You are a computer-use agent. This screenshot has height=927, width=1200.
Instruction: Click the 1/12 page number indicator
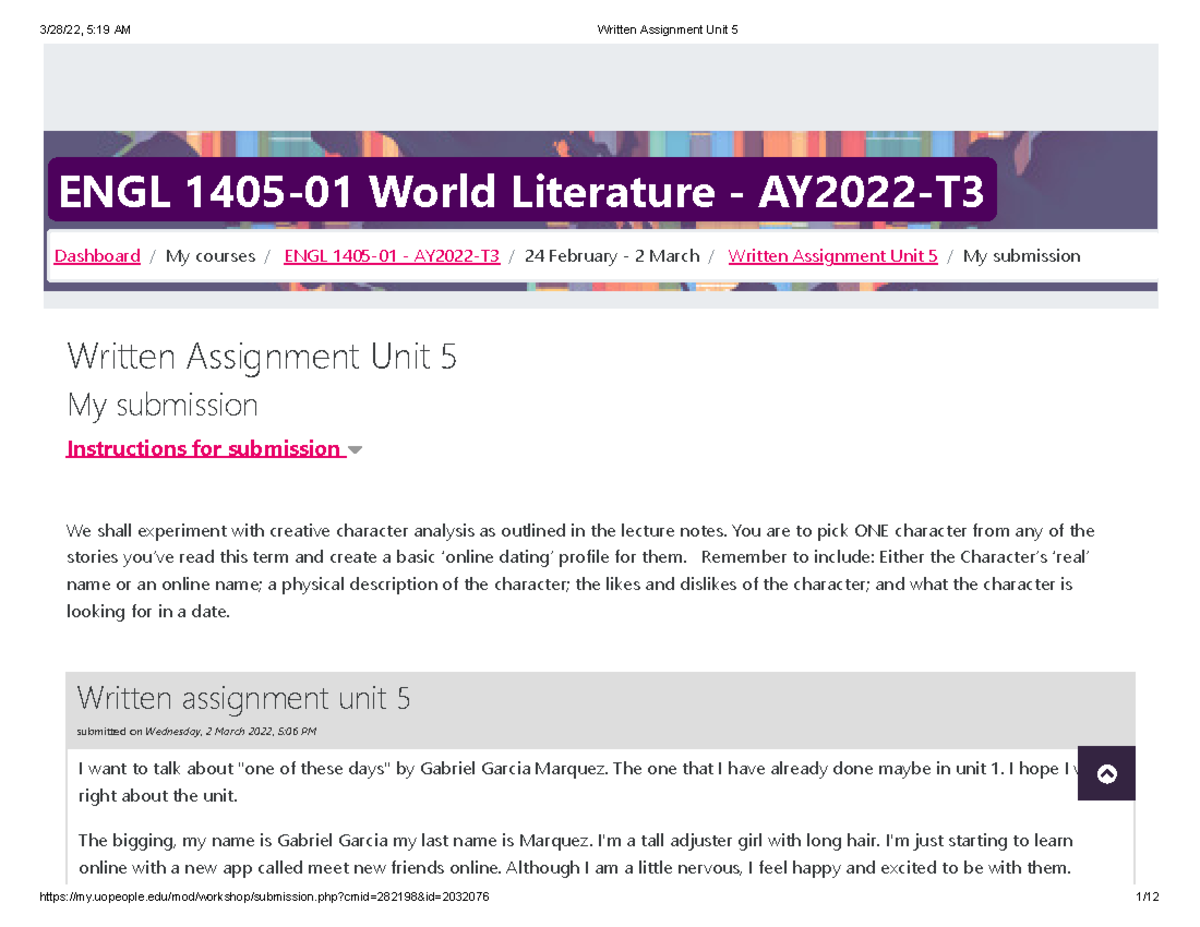[1148, 898]
